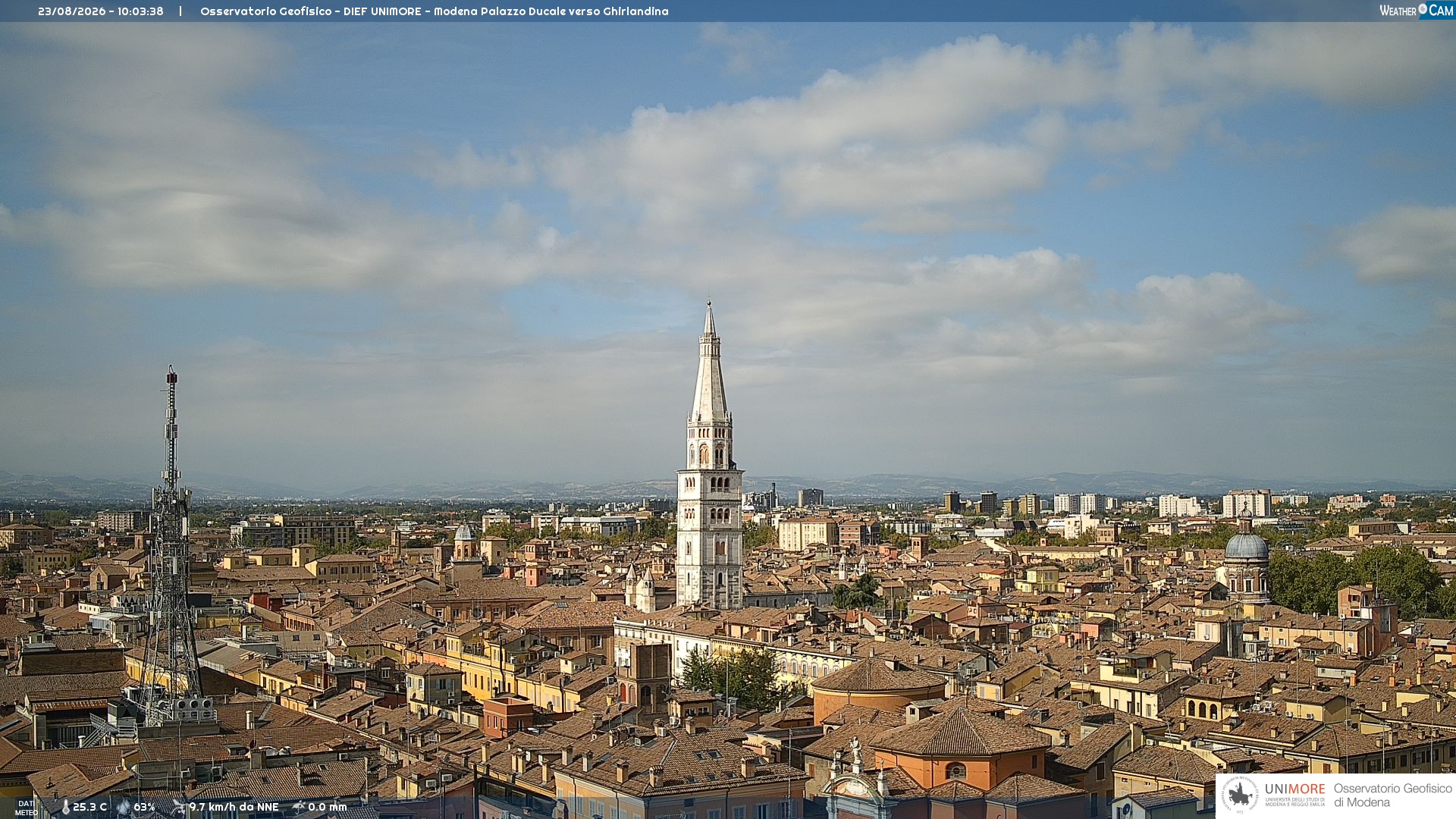
Task: Click the lattice radio antenna tower
Action: click(171, 546)
